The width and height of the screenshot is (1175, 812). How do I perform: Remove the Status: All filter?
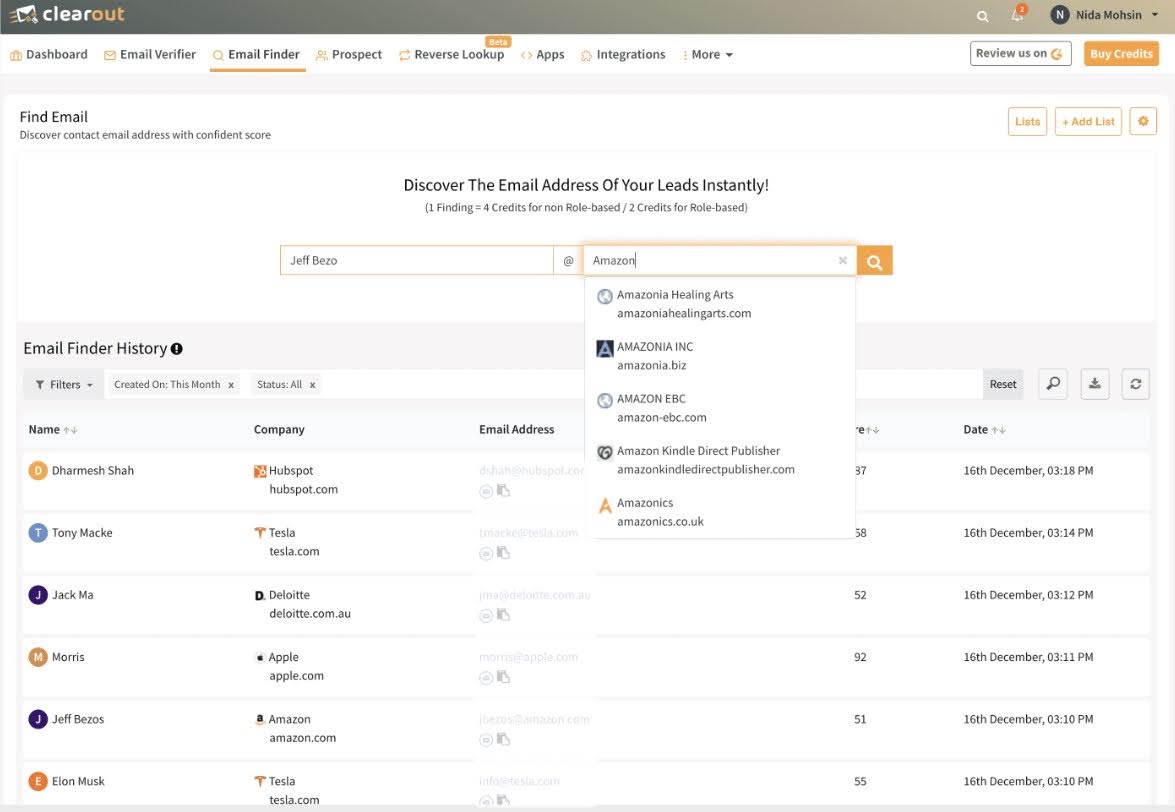(x=312, y=385)
